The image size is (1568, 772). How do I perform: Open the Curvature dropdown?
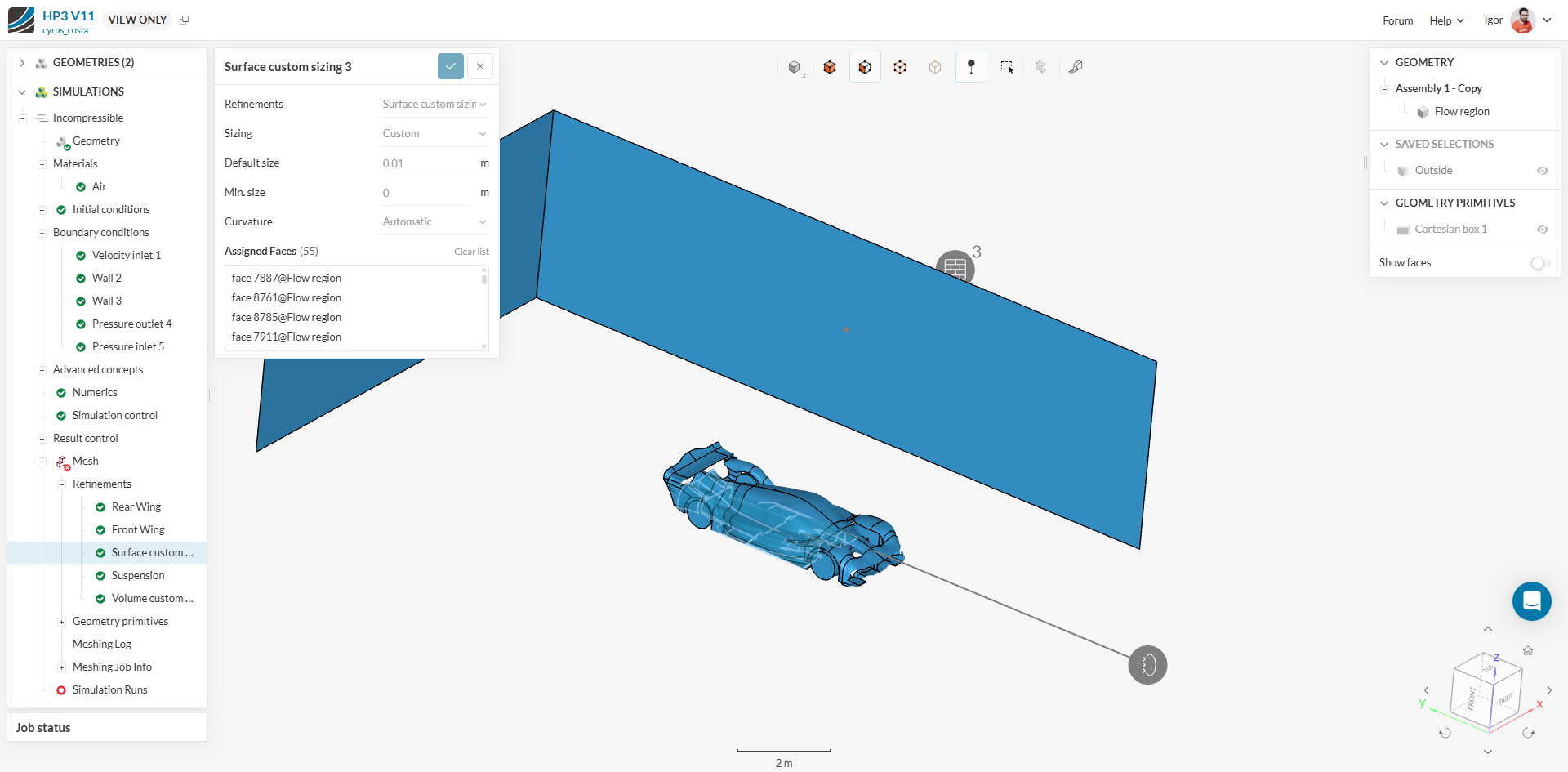(434, 222)
